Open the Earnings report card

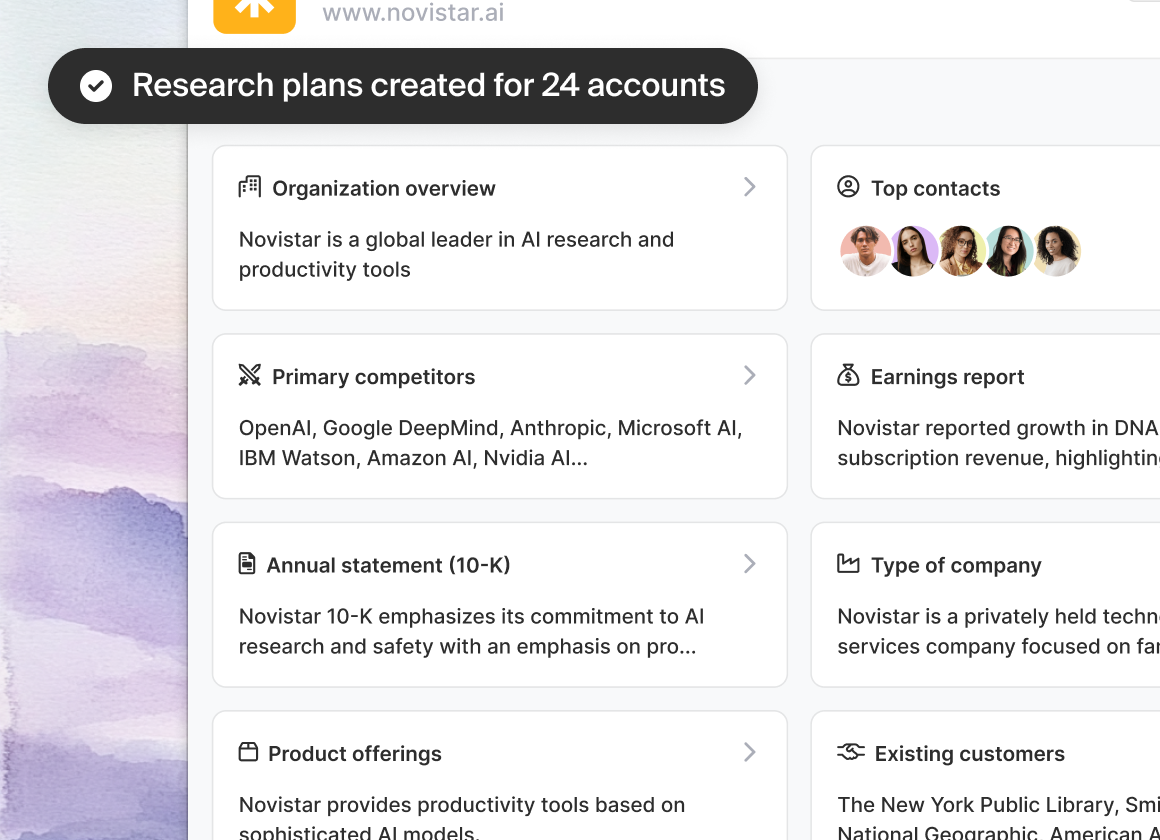click(1000, 416)
